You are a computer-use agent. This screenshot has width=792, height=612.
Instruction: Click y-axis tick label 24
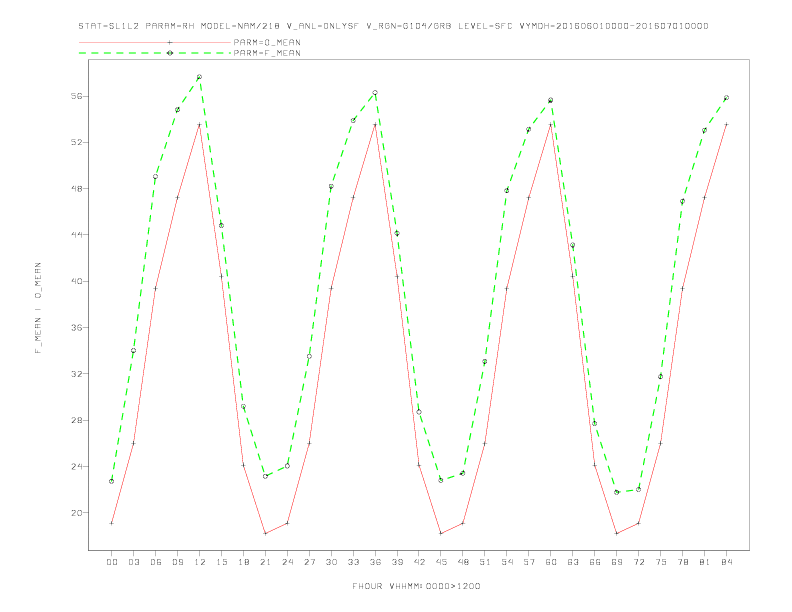[77, 466]
